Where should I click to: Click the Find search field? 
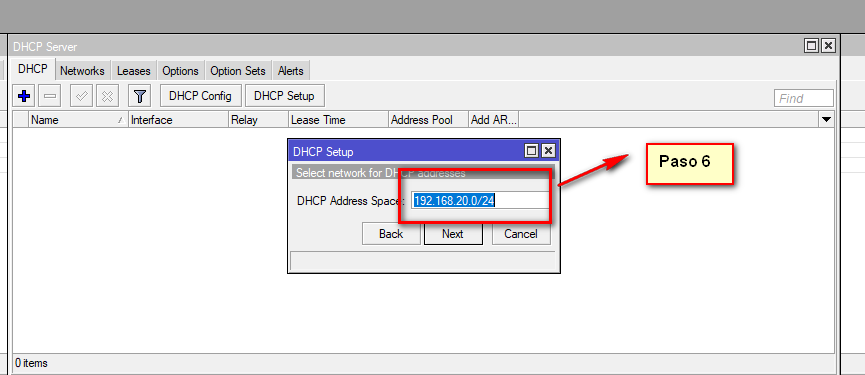(x=804, y=98)
